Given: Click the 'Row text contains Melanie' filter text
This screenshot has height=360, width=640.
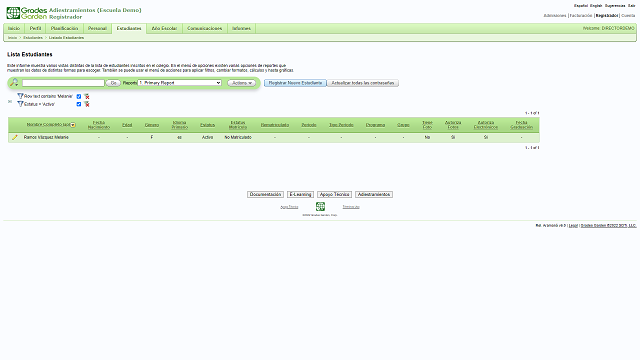Looking at the screenshot, I should coord(48,96).
